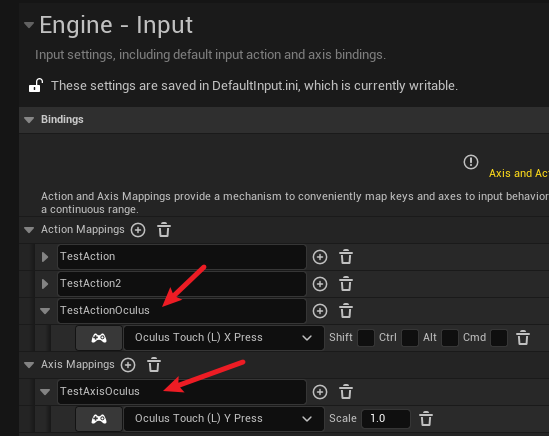549x436 pixels.
Task: Click the warning exclamation icon near Axis and Action text
Action: [471, 162]
